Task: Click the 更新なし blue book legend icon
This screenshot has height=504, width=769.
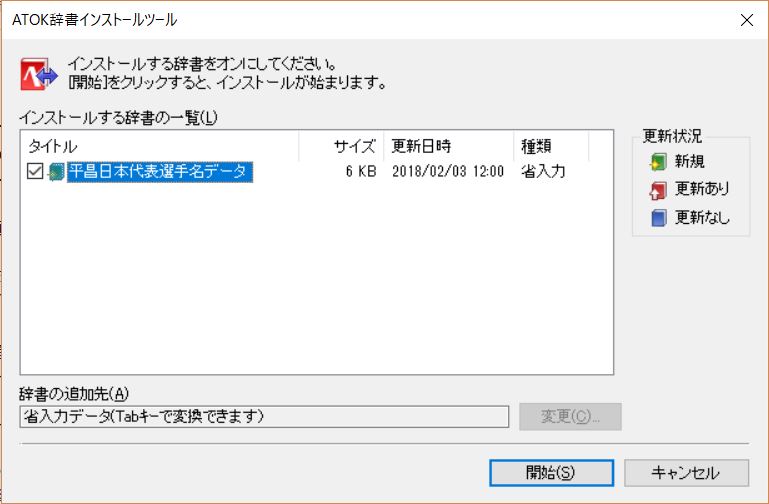Action: (x=658, y=218)
